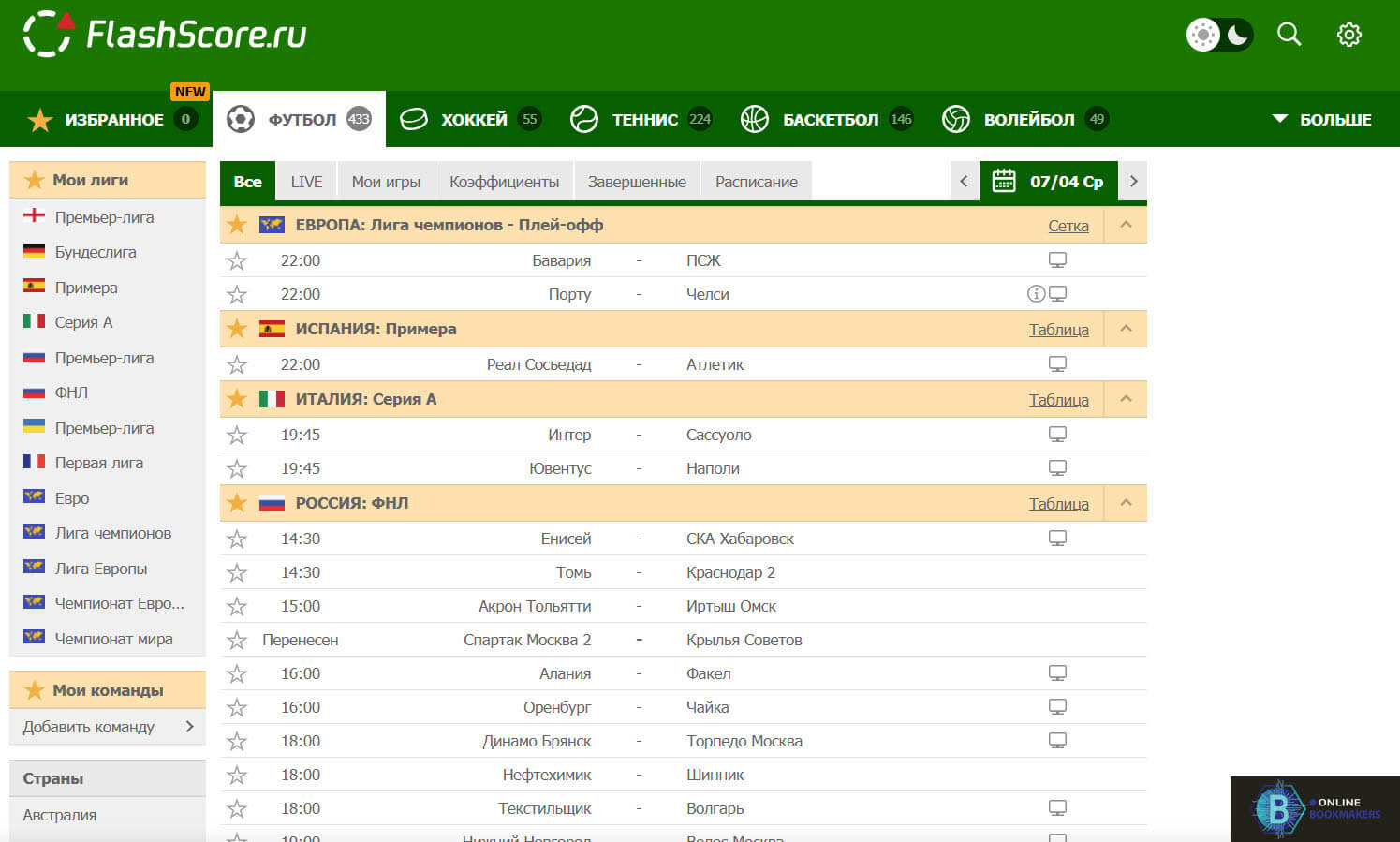The image size is (1400, 842).
Task: Go to previous day arrow
Action: (964, 181)
